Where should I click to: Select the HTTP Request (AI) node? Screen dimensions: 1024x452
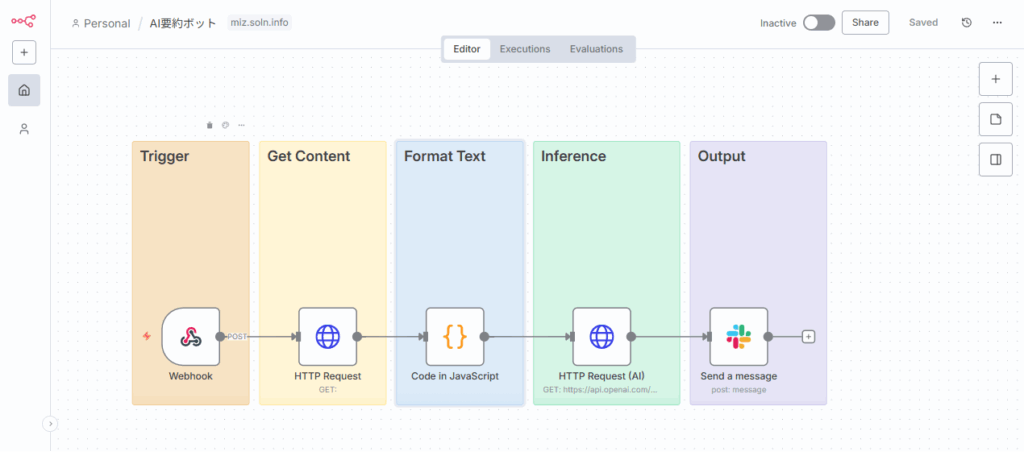coord(601,337)
